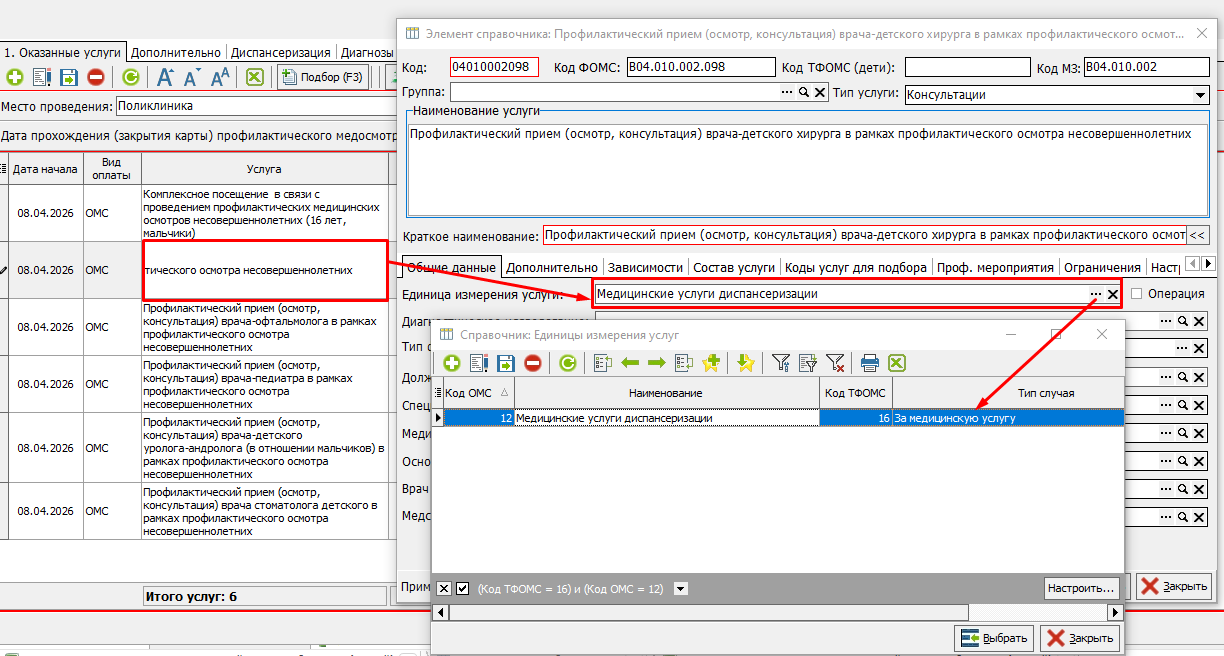Click the print icon in reference toolbar

click(869, 364)
